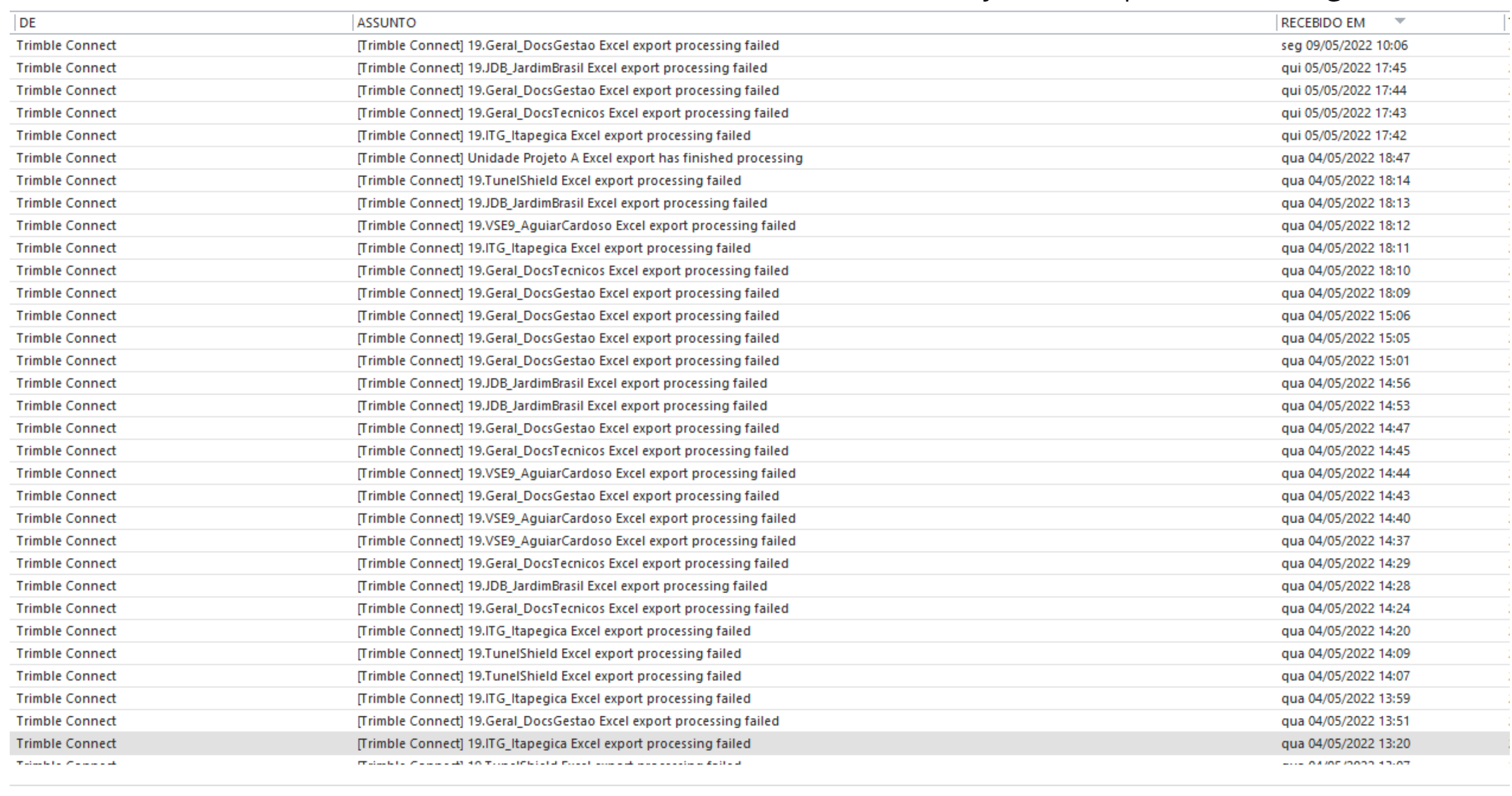Toggle the sort arrow beside RECEBIDO EM
The image size is (1512, 796).
point(1400,21)
